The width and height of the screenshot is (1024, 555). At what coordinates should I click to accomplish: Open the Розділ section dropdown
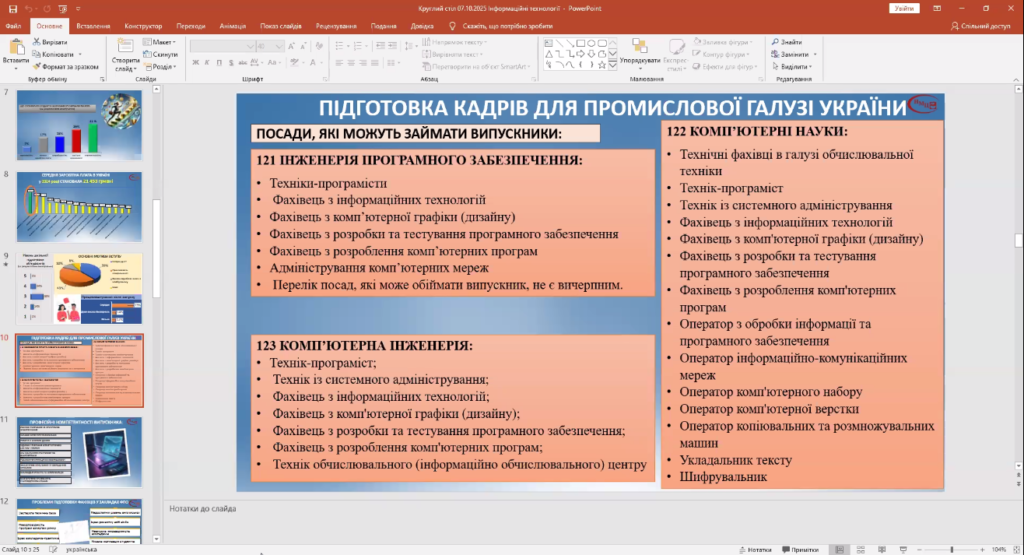tap(161, 67)
